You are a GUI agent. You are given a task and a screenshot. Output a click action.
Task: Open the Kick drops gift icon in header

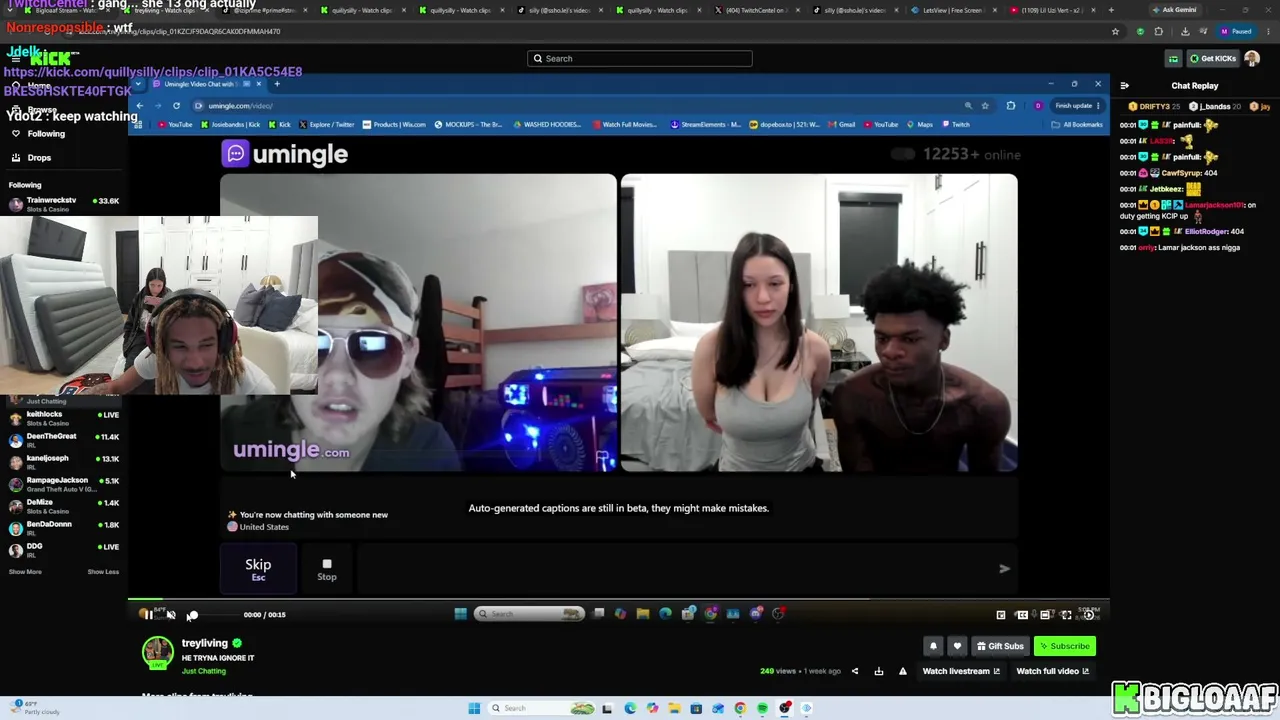[x=1173, y=58]
